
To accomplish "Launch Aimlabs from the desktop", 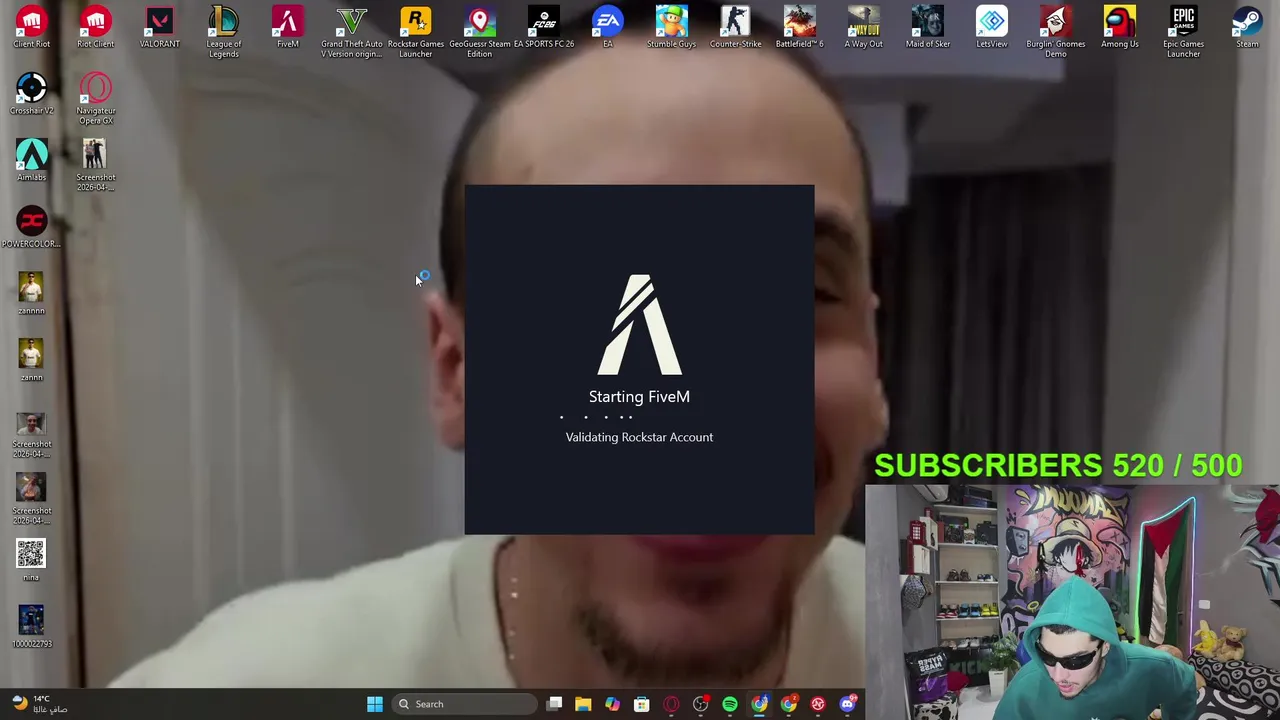I will pyautogui.click(x=31, y=160).
